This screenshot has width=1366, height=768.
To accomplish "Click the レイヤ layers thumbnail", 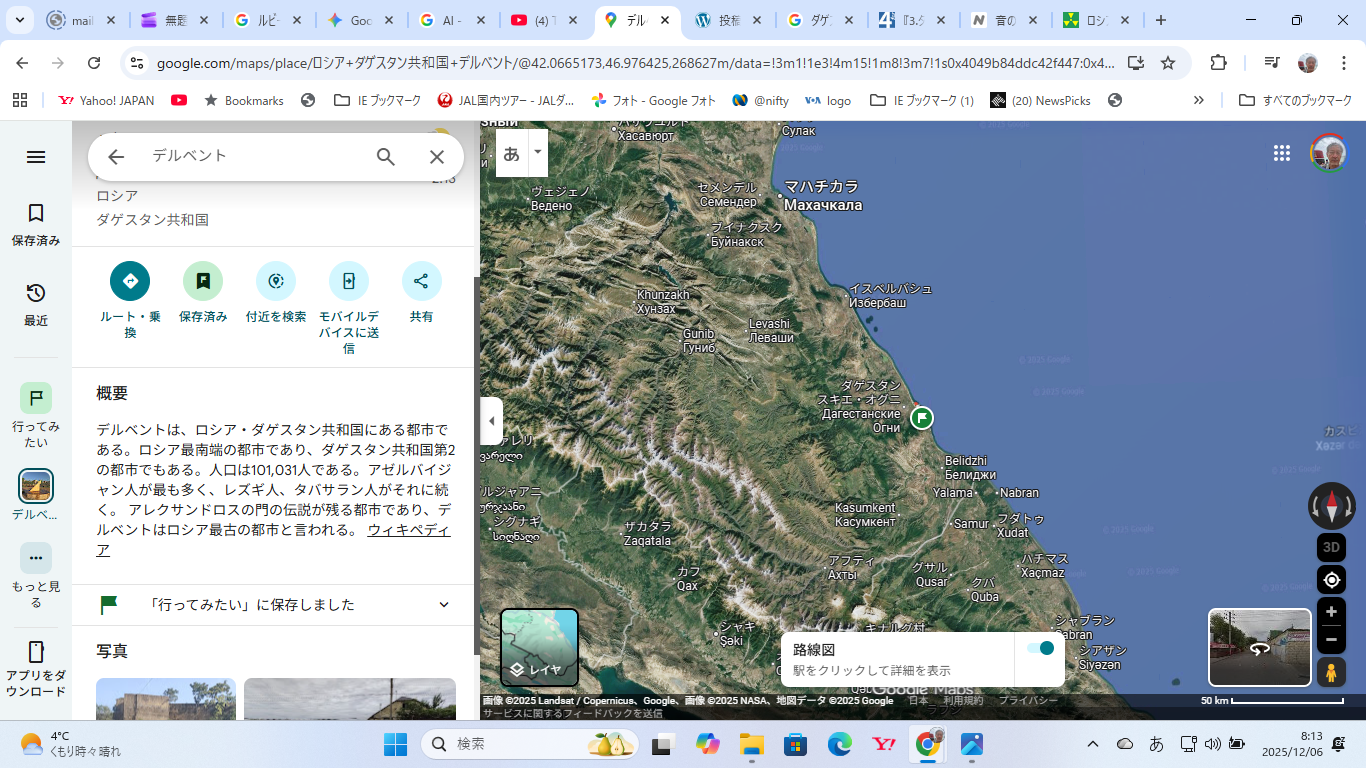I will (539, 647).
